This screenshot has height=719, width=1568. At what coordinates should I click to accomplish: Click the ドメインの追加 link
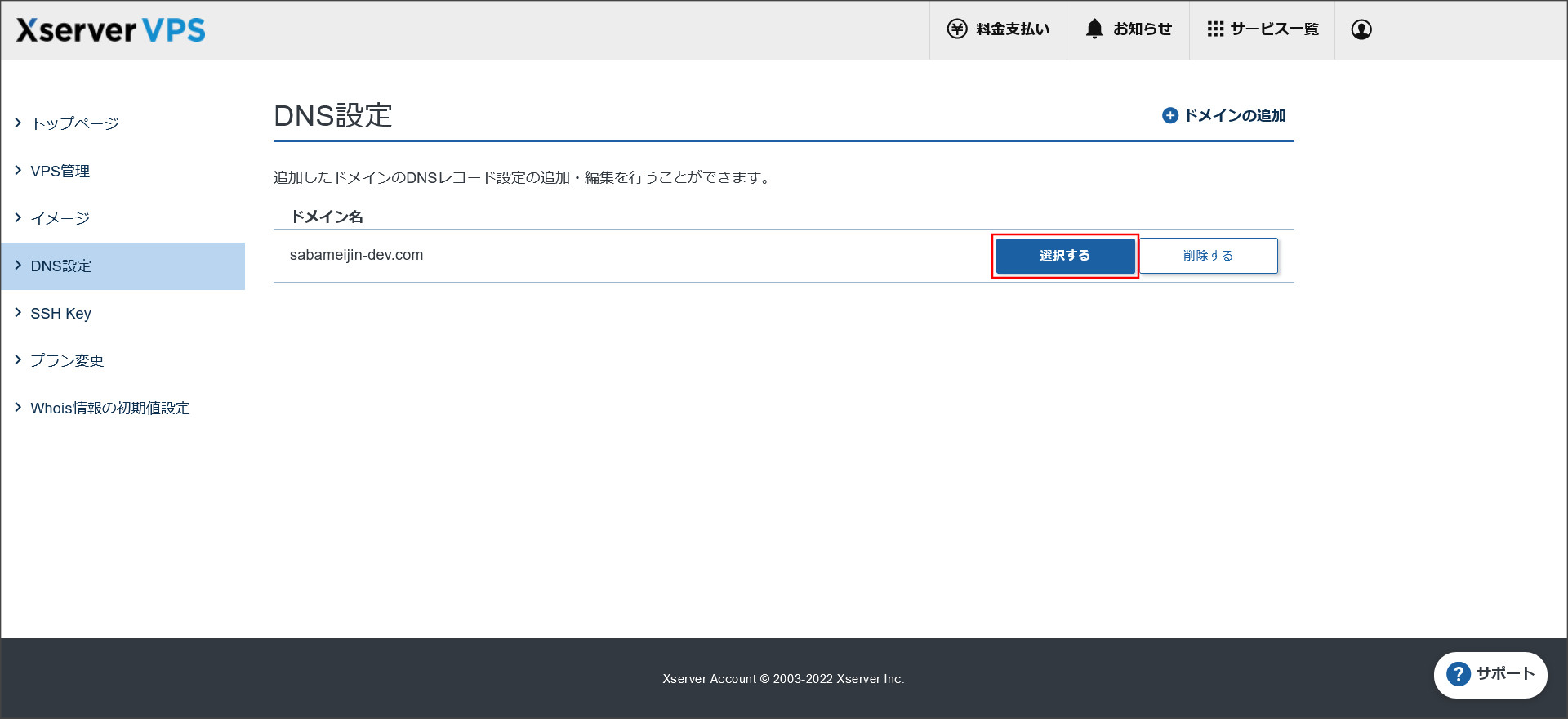[x=1234, y=116]
